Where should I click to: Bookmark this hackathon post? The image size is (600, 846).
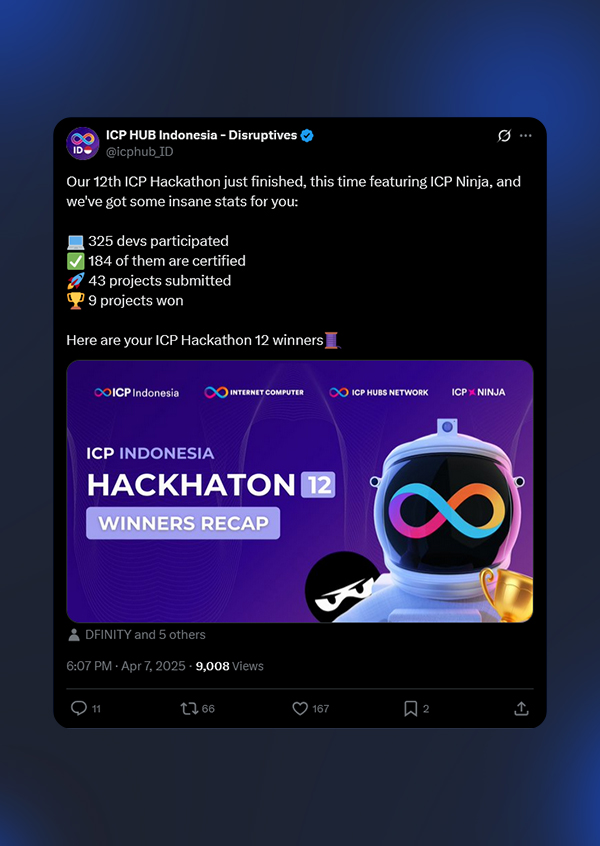pyautogui.click(x=410, y=708)
